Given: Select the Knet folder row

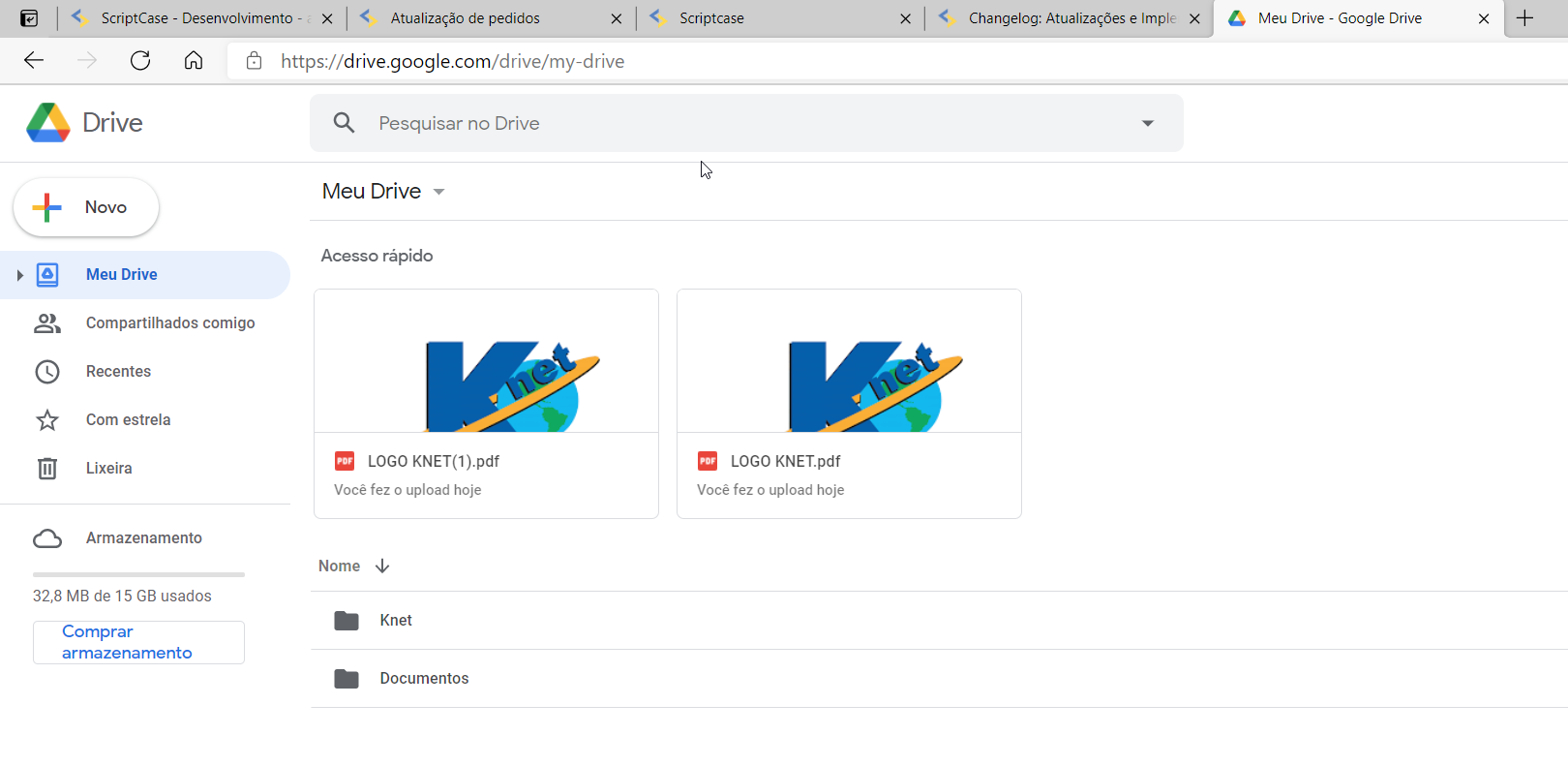Looking at the screenshot, I should click(x=939, y=621).
